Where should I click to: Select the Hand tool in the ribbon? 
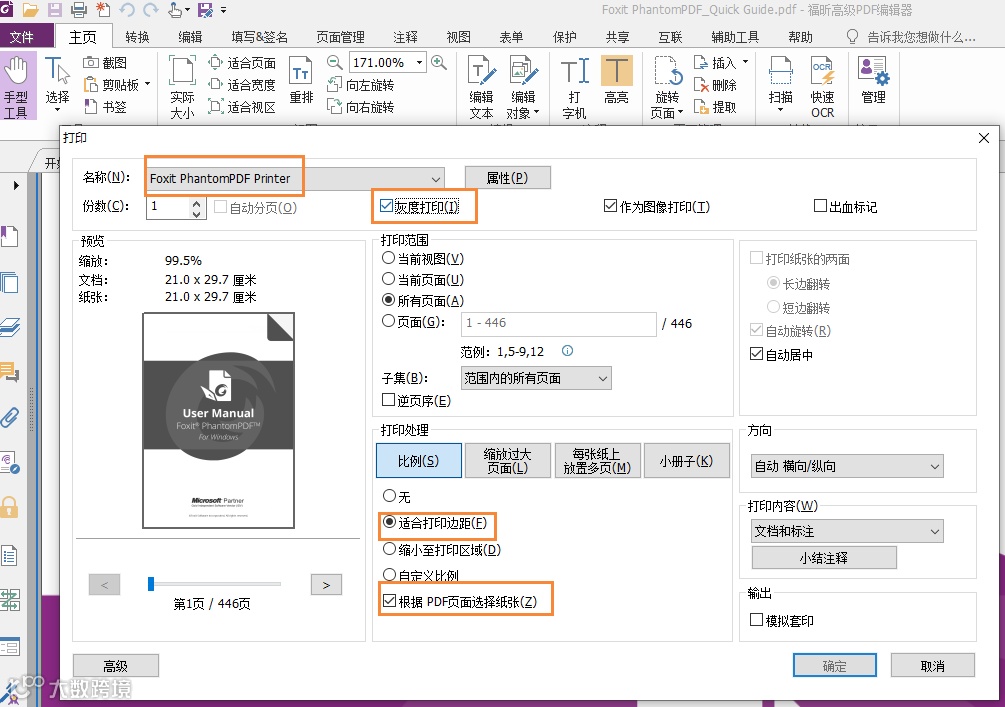pos(17,87)
